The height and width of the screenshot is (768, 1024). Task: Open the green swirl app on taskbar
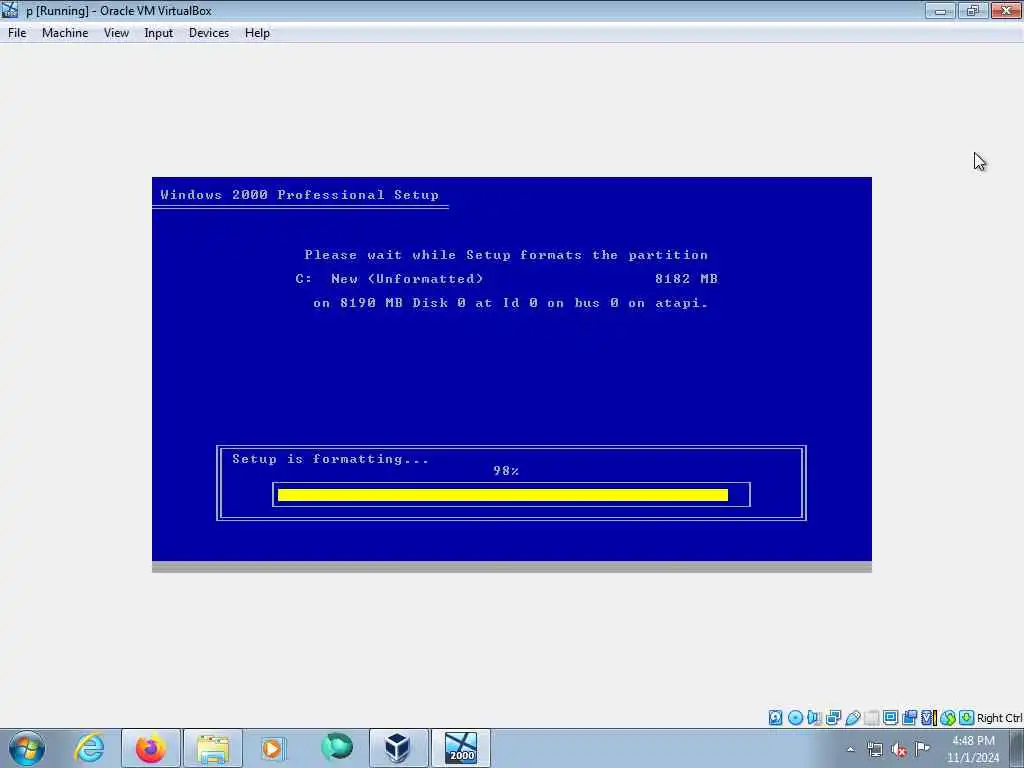tap(337, 747)
